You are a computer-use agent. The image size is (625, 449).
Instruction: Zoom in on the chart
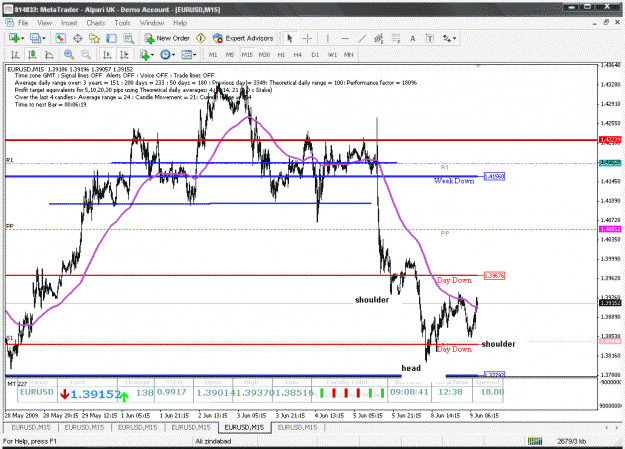pos(69,55)
